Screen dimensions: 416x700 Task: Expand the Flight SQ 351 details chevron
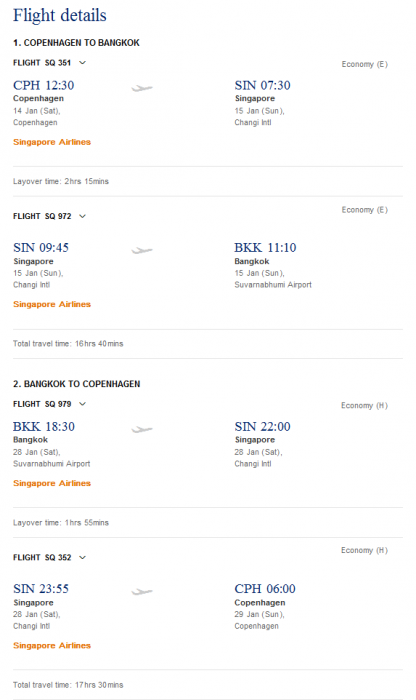tap(83, 63)
